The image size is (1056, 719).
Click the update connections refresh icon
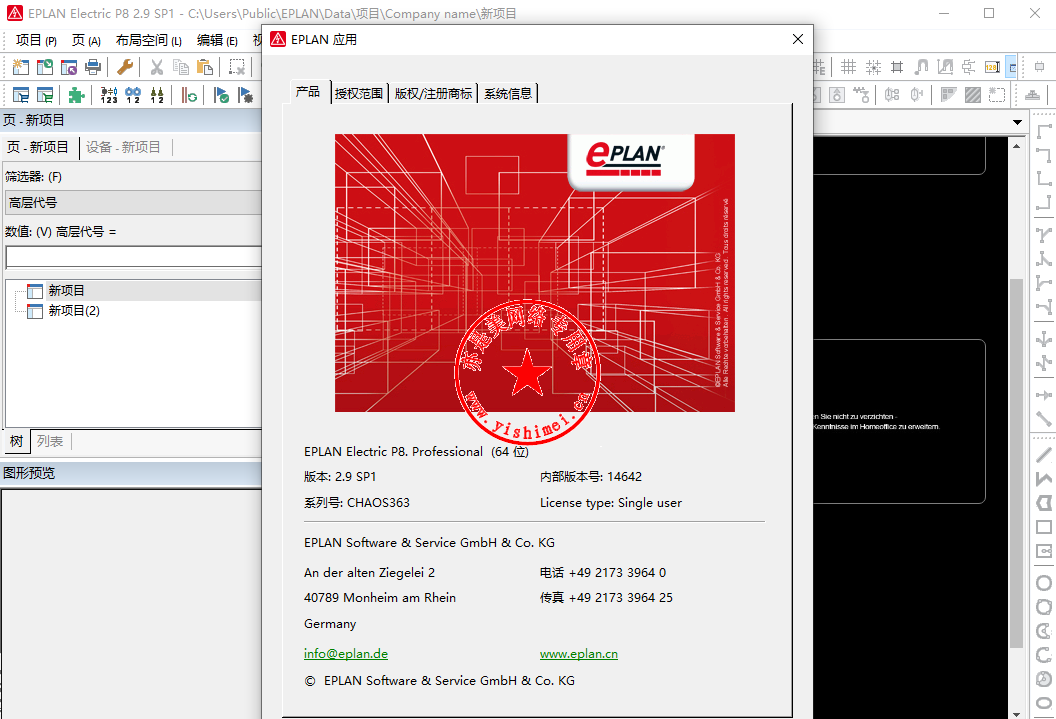189,95
